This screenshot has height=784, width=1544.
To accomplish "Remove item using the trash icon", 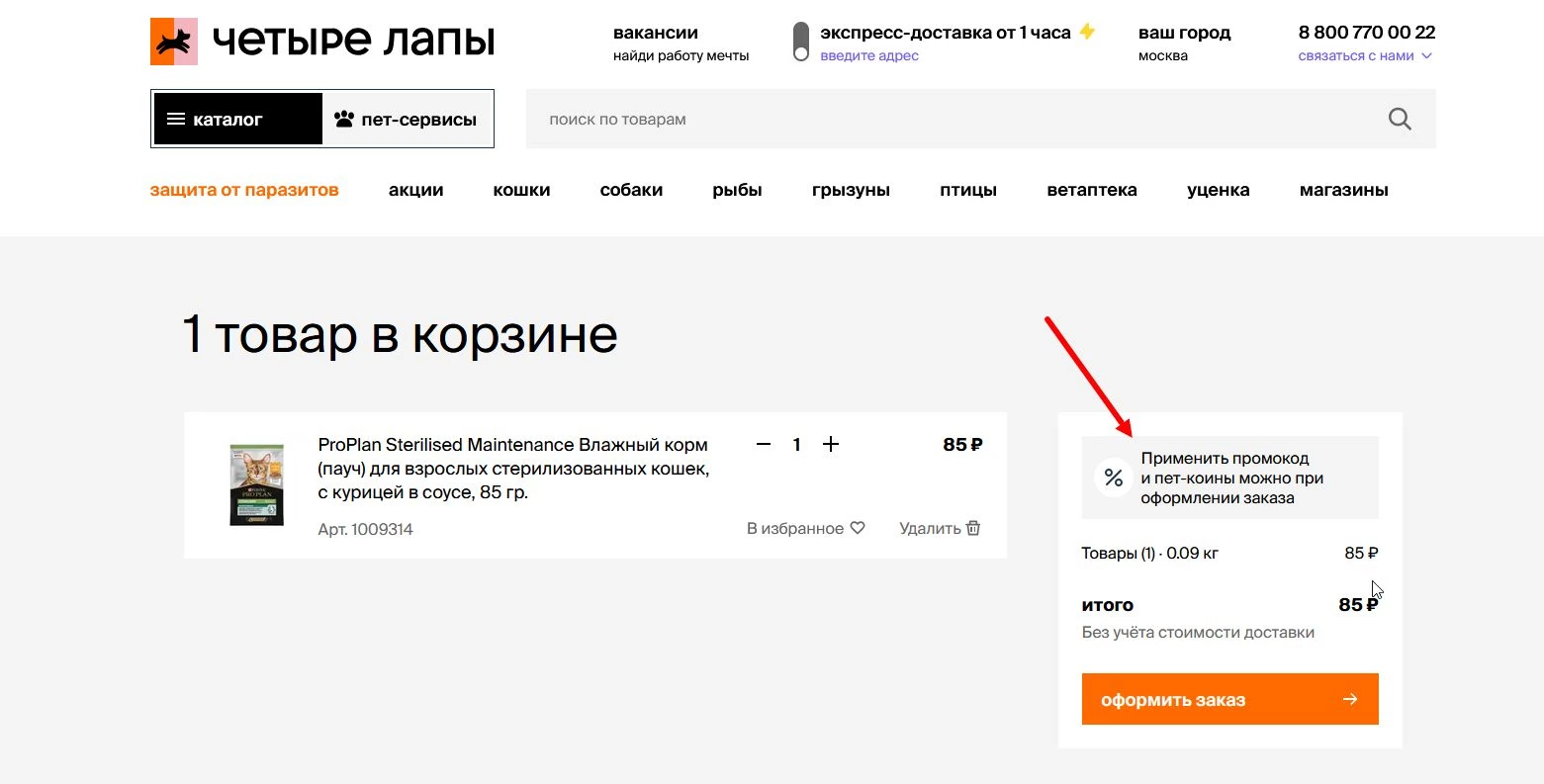I will click(x=972, y=528).
